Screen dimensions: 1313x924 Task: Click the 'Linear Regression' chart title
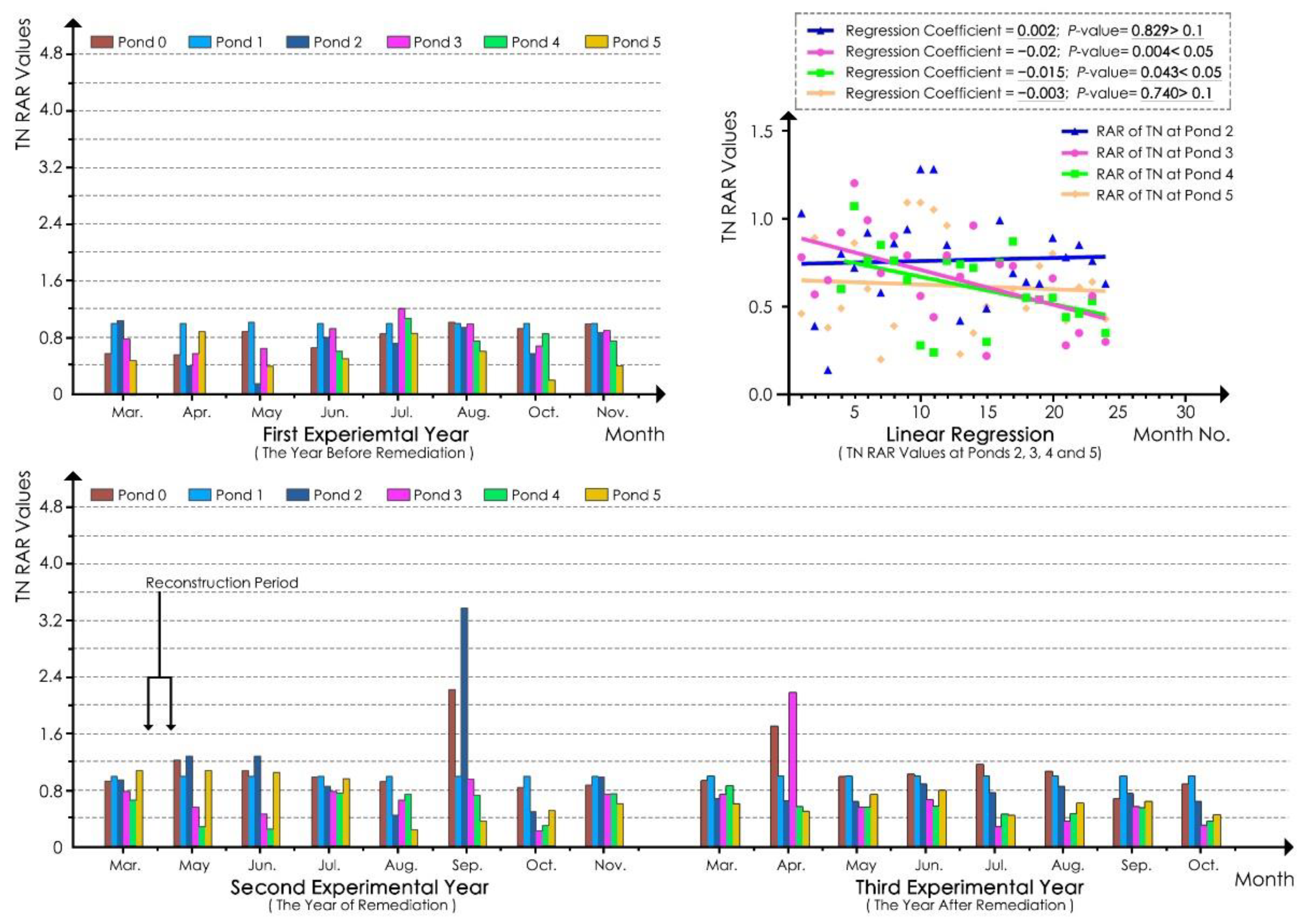[970, 434]
